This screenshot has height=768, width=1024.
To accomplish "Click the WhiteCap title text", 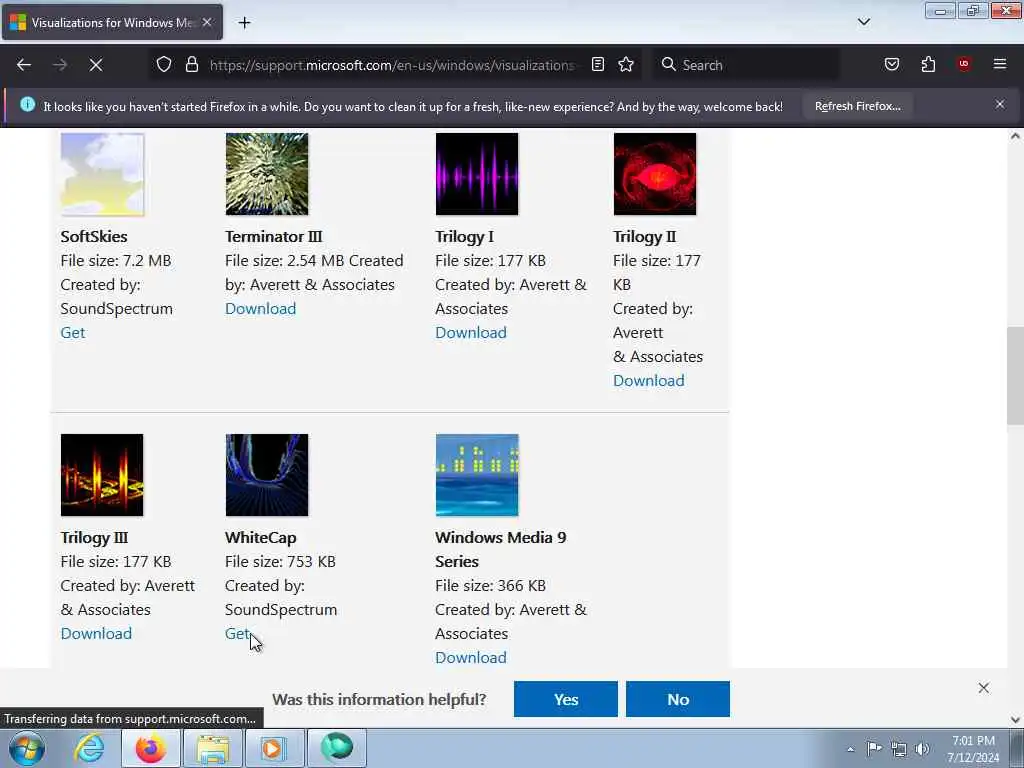I will [x=261, y=537].
